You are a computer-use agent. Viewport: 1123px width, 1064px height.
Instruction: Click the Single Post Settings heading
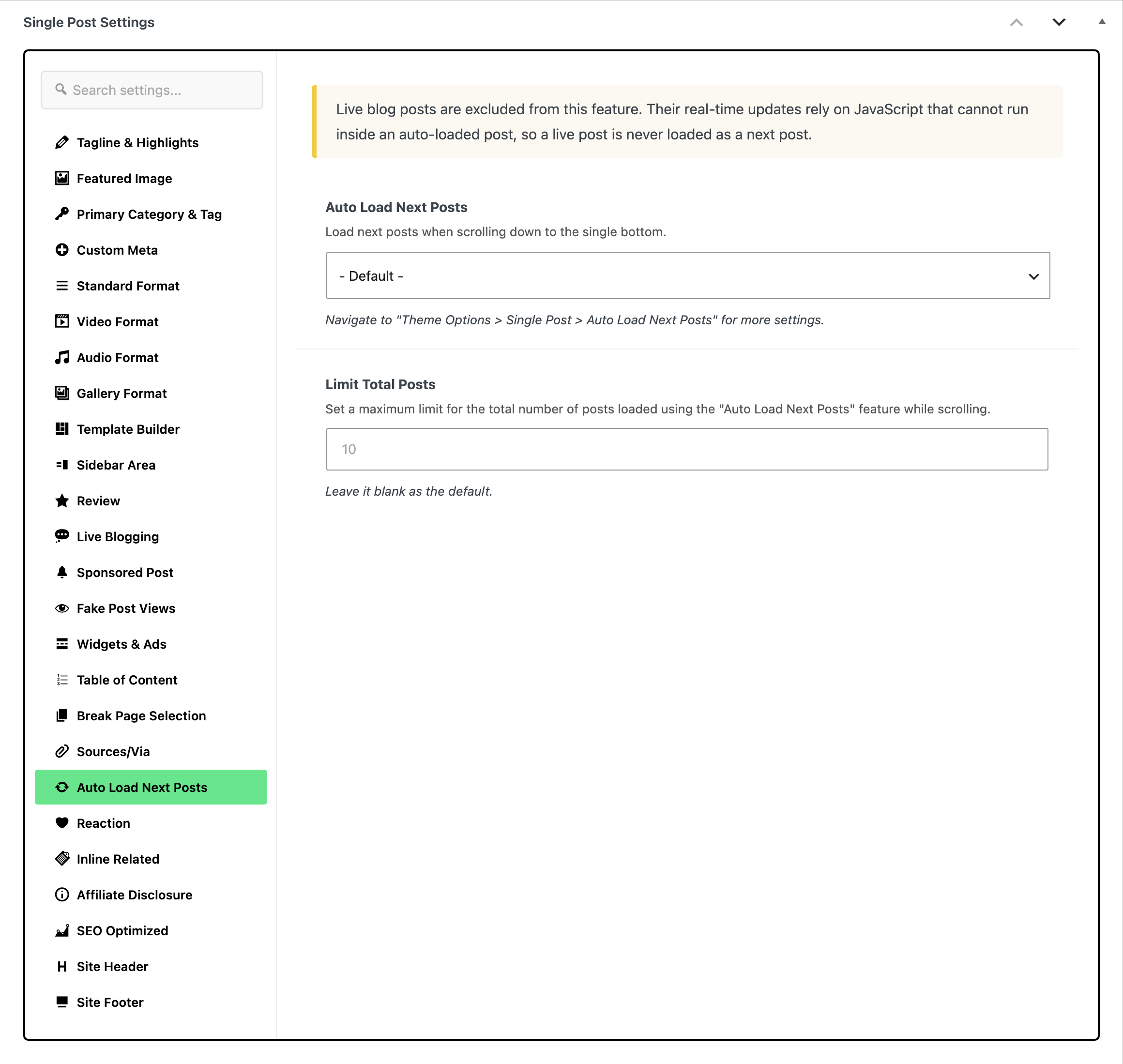[x=89, y=22]
